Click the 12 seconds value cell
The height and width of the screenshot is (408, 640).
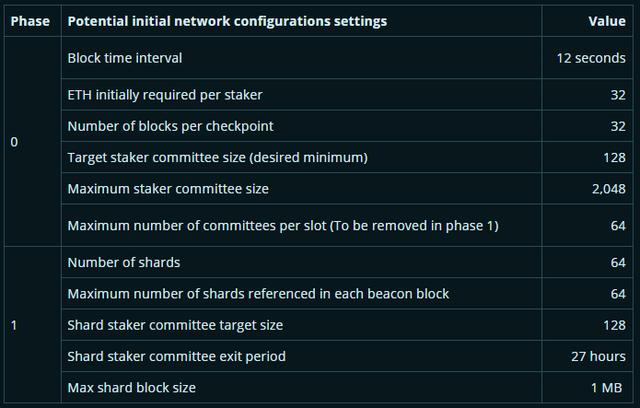tap(591, 58)
